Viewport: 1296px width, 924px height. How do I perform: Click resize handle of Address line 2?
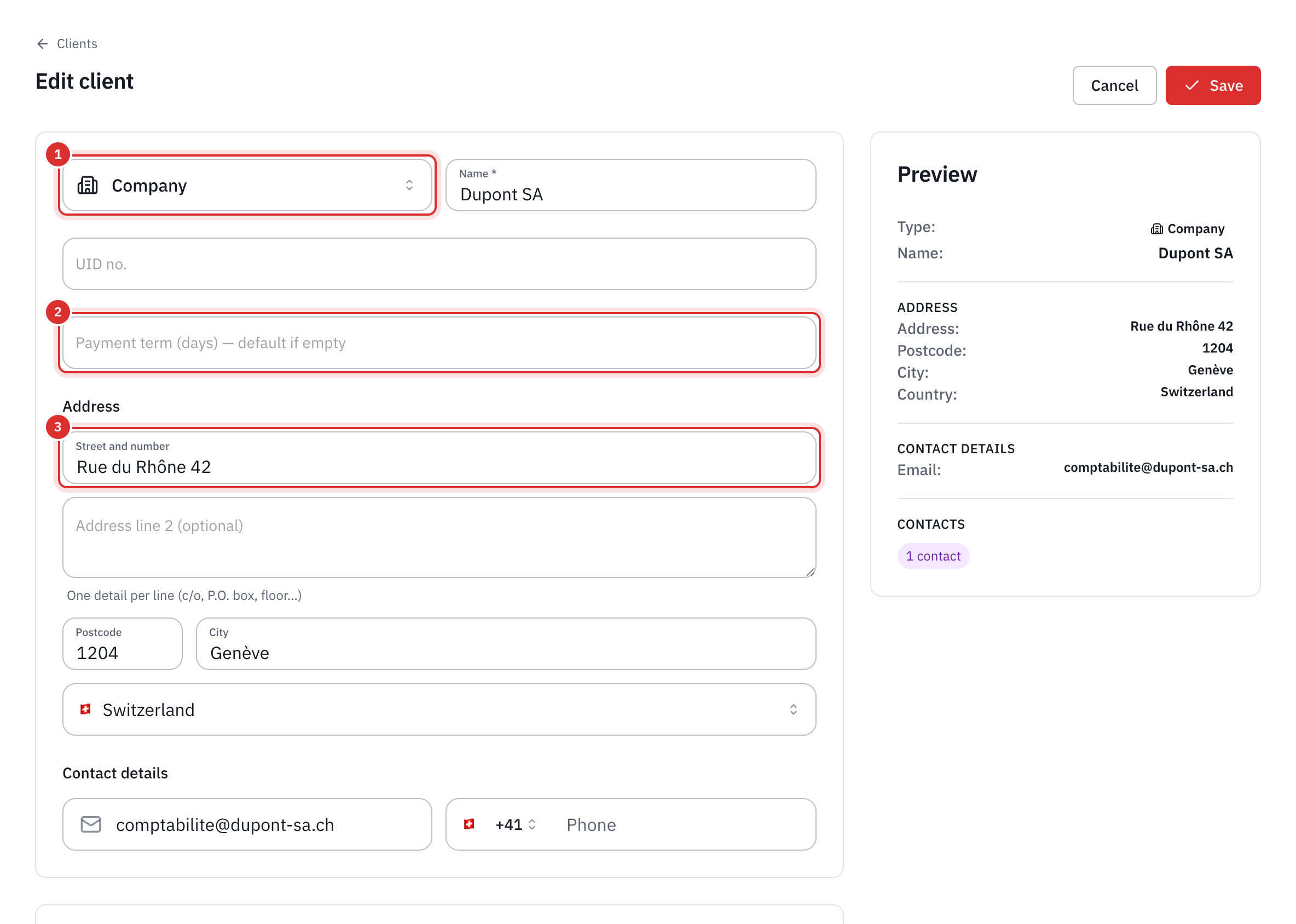[x=811, y=573]
